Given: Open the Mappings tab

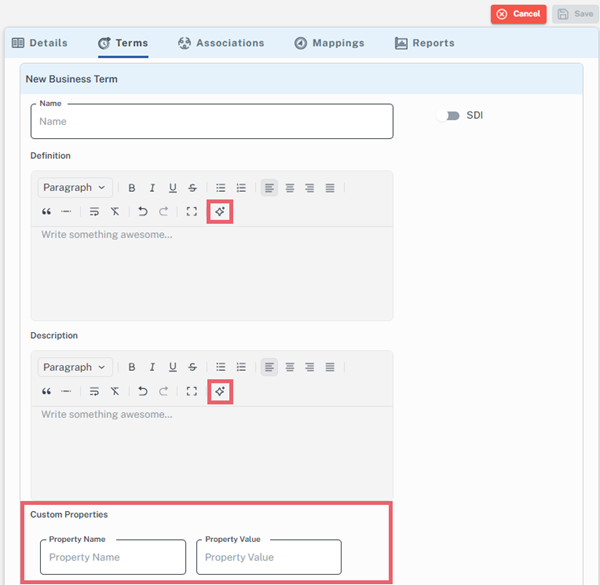Looking at the screenshot, I should pos(329,43).
